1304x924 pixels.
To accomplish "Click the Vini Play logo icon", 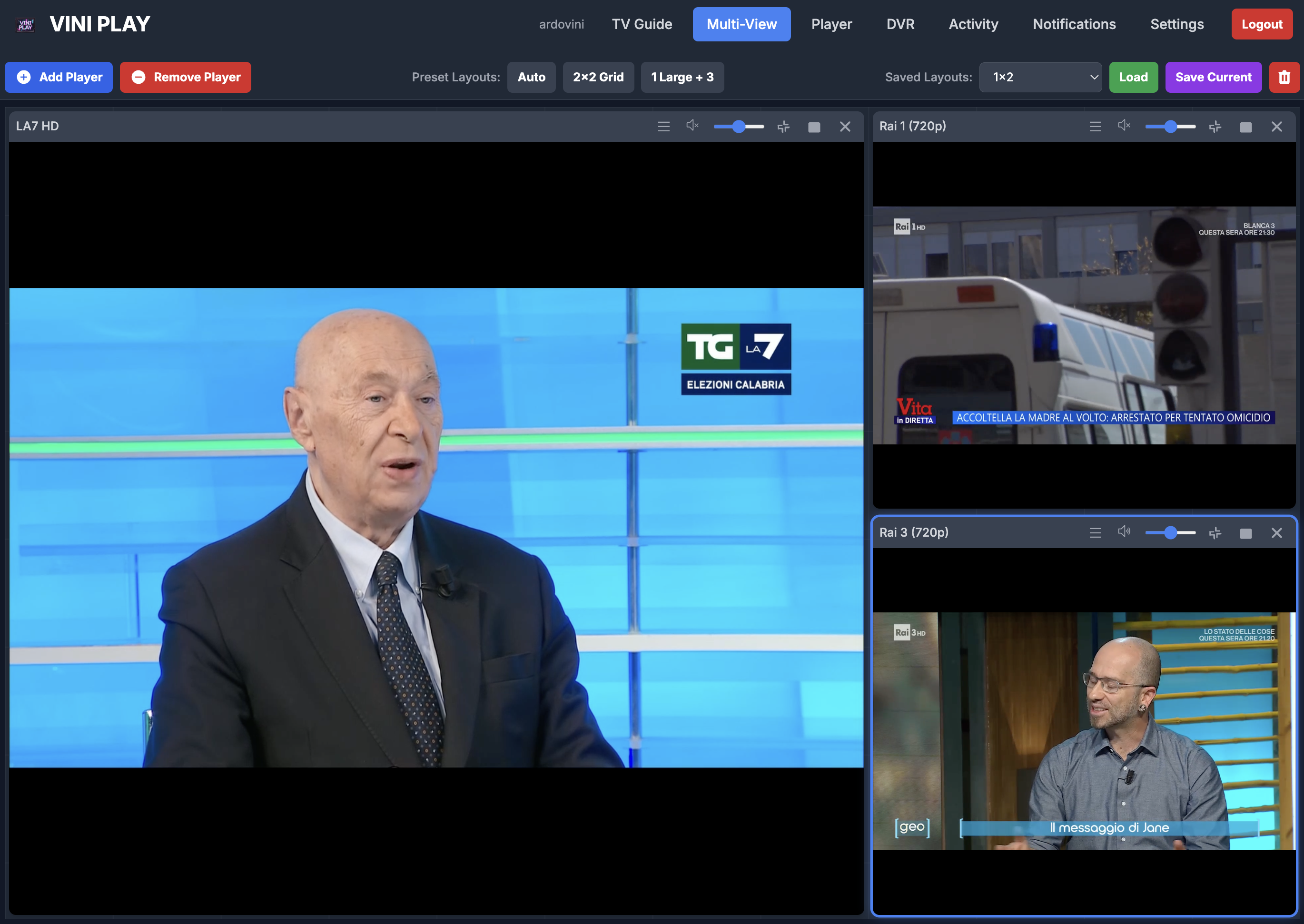I will pyautogui.click(x=26, y=24).
